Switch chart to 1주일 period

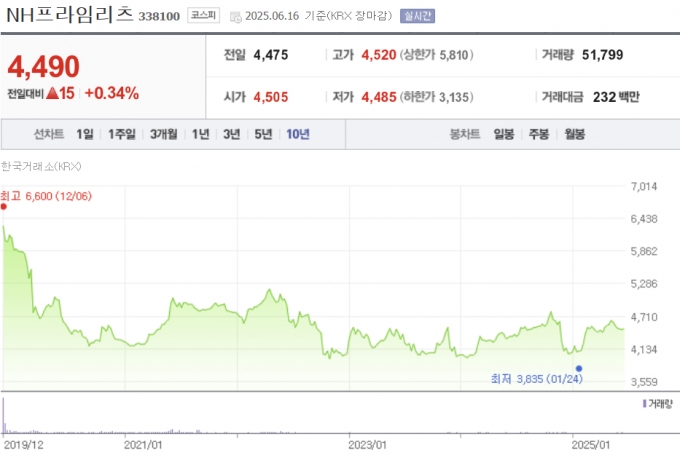(122, 134)
